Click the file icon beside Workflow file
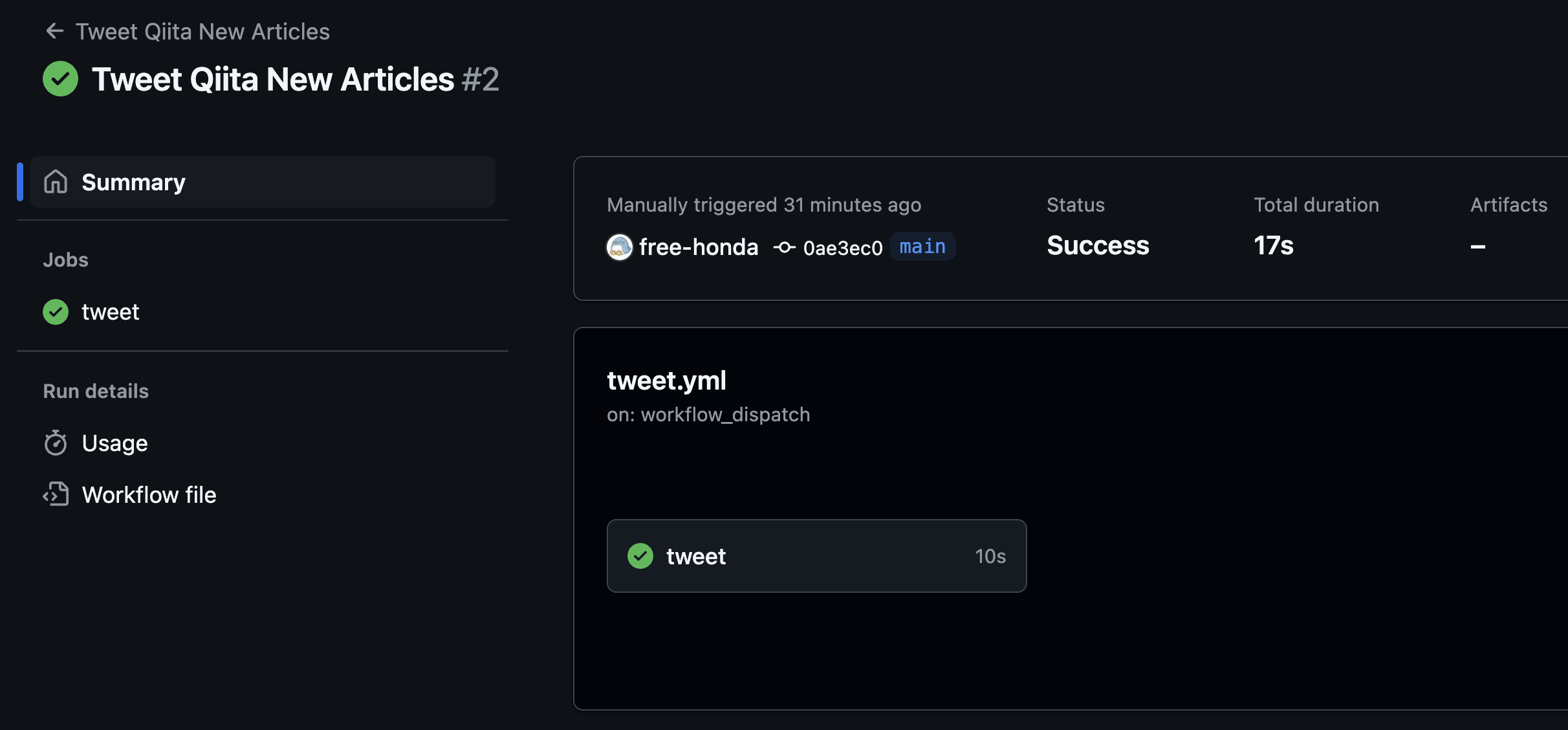This screenshot has width=1568, height=730. [x=56, y=494]
